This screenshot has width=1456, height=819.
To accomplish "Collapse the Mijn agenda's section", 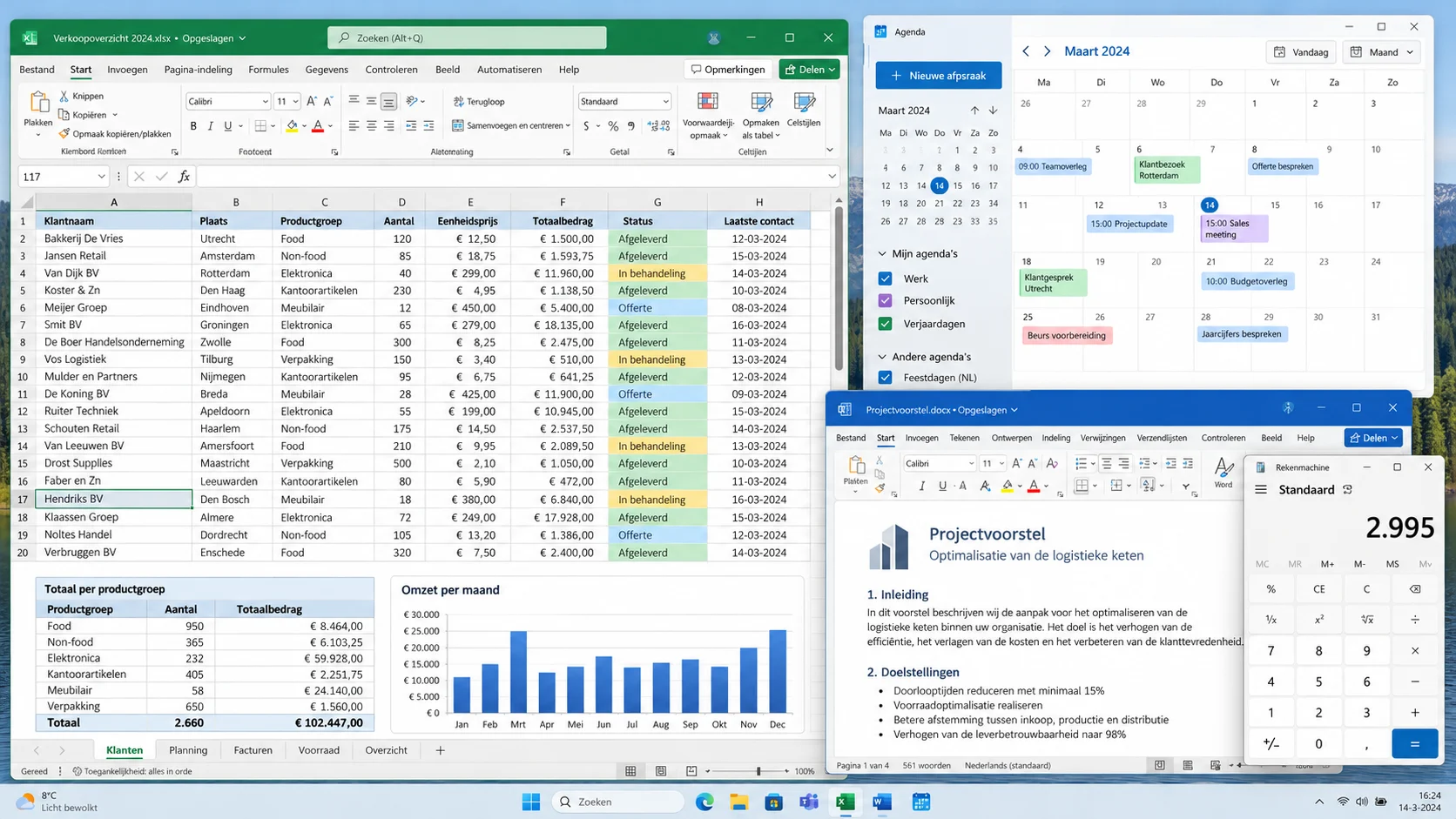I will click(882, 254).
